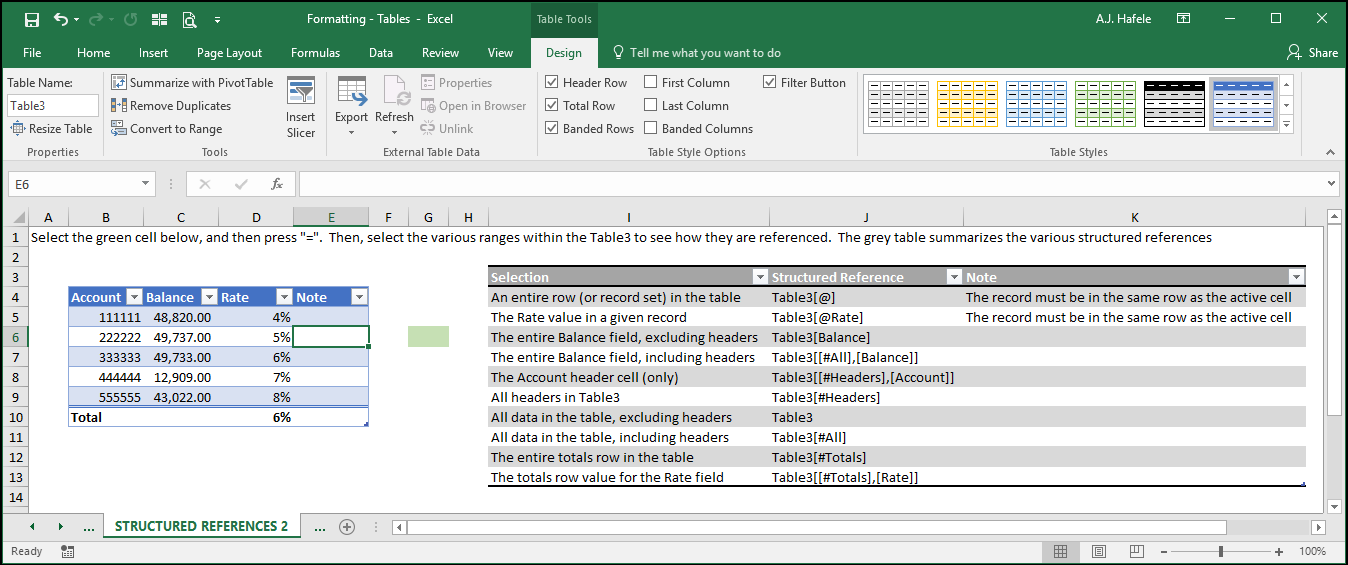Switch to the Formulas ribbon tab
Image resolution: width=1348 pixels, height=565 pixels.
point(316,53)
